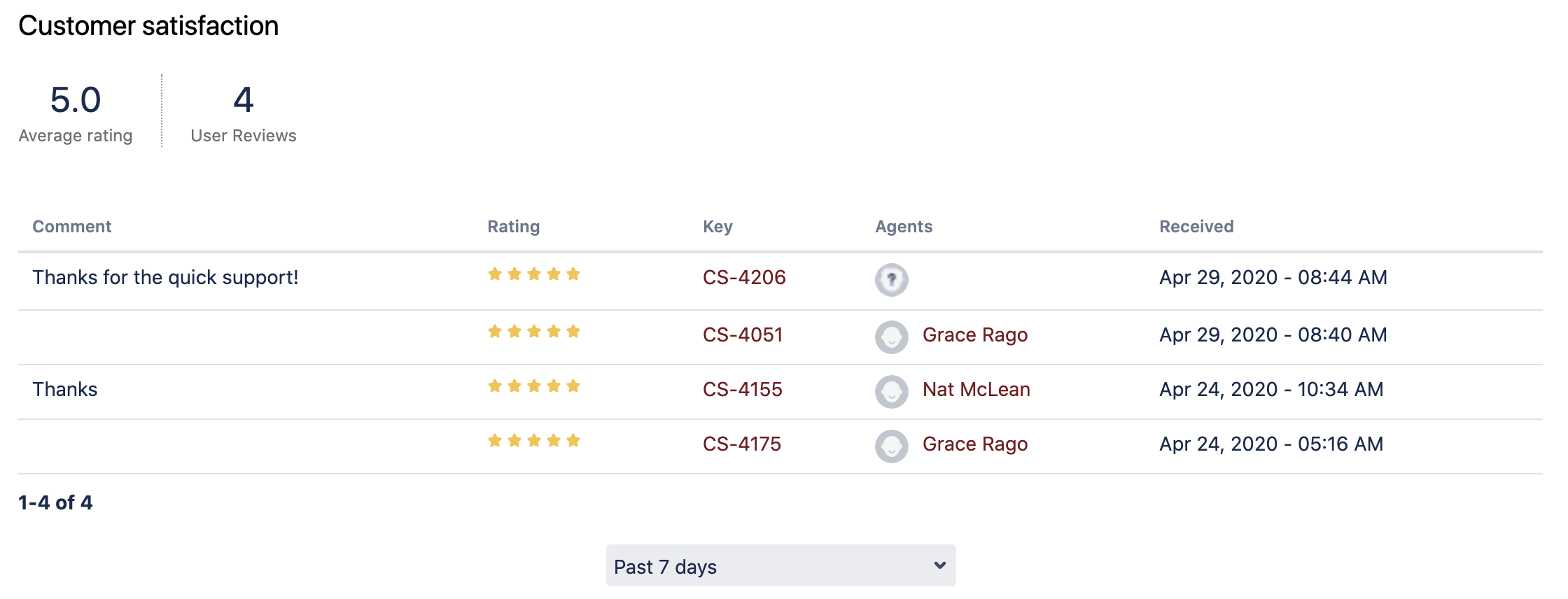Open the Past 7 days dropdown
This screenshot has width=1568, height=599.
[780, 566]
